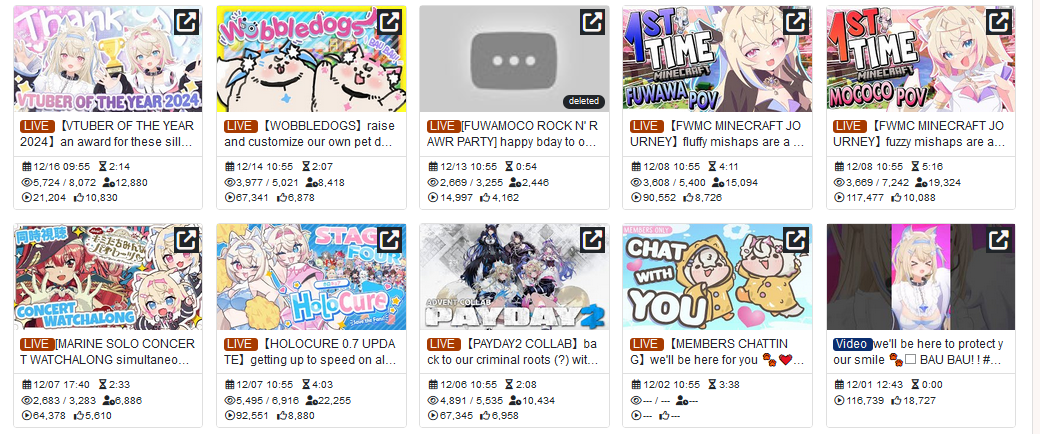Click the deleted badge on gray thumbnail
This screenshot has height=434, width=1040.
pos(584,102)
